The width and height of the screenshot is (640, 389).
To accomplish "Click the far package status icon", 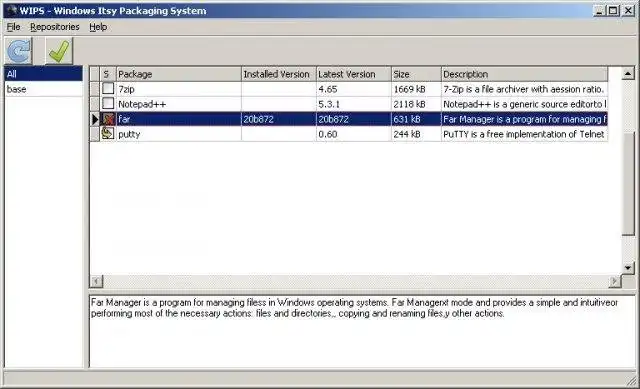I will pyautogui.click(x=108, y=119).
